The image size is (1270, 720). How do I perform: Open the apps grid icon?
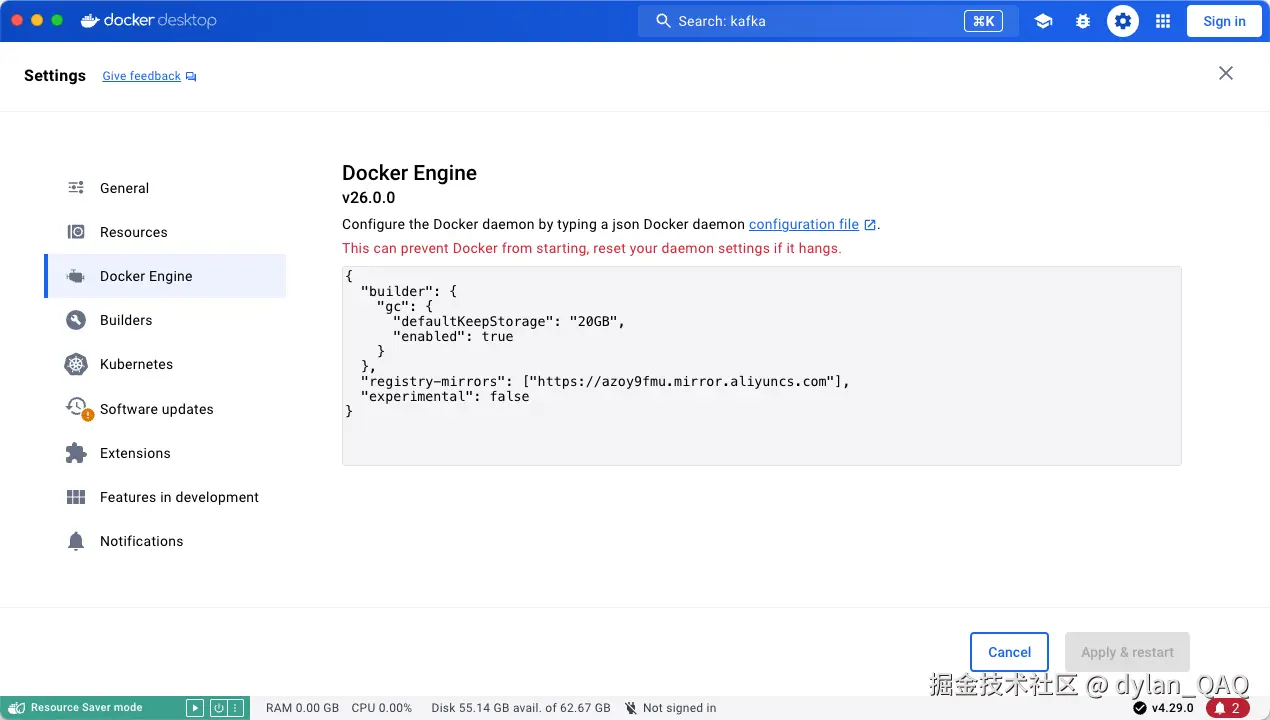click(x=1163, y=21)
